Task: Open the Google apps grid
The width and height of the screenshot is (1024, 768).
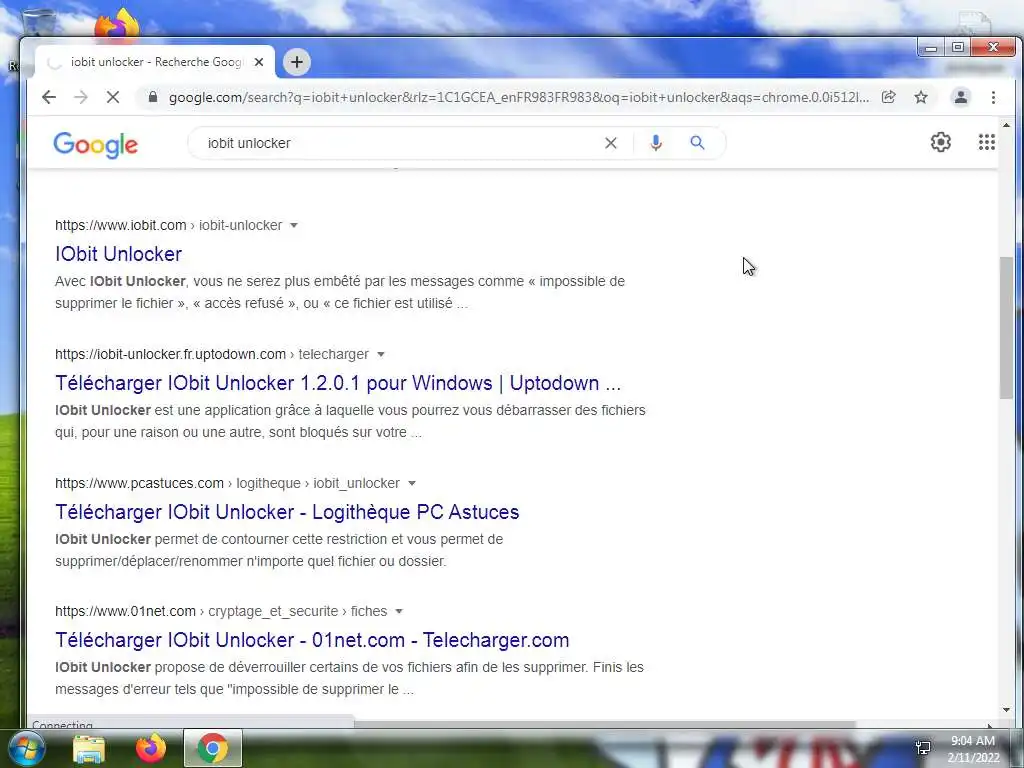Action: [987, 142]
